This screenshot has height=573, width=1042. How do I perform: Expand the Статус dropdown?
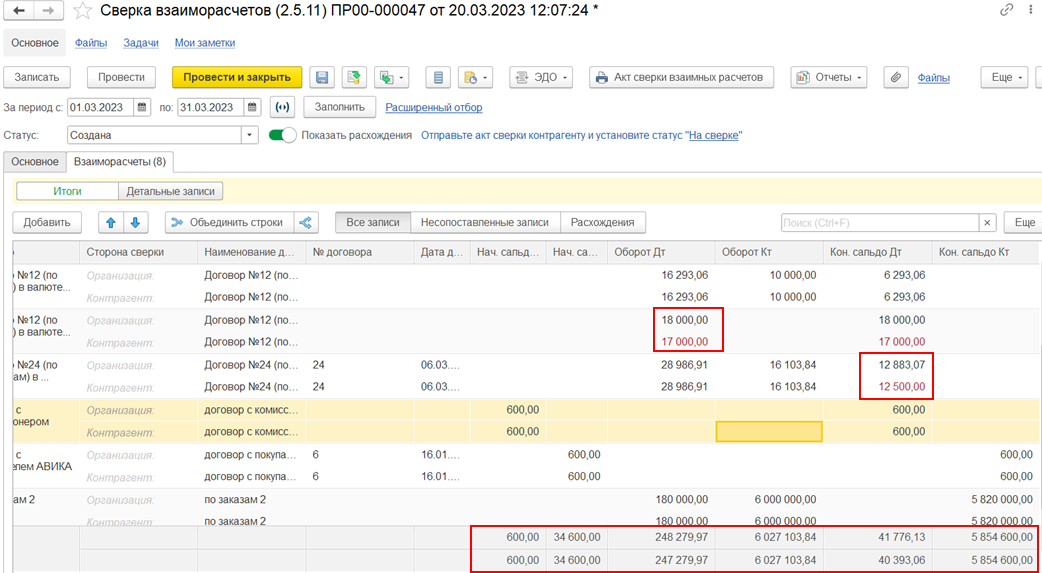(x=249, y=135)
